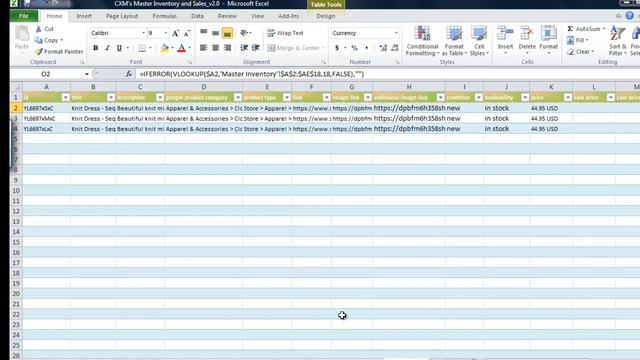Apply Percent Style format
Viewport: 640px width, 360px height.
pyautogui.click(x=354, y=48)
